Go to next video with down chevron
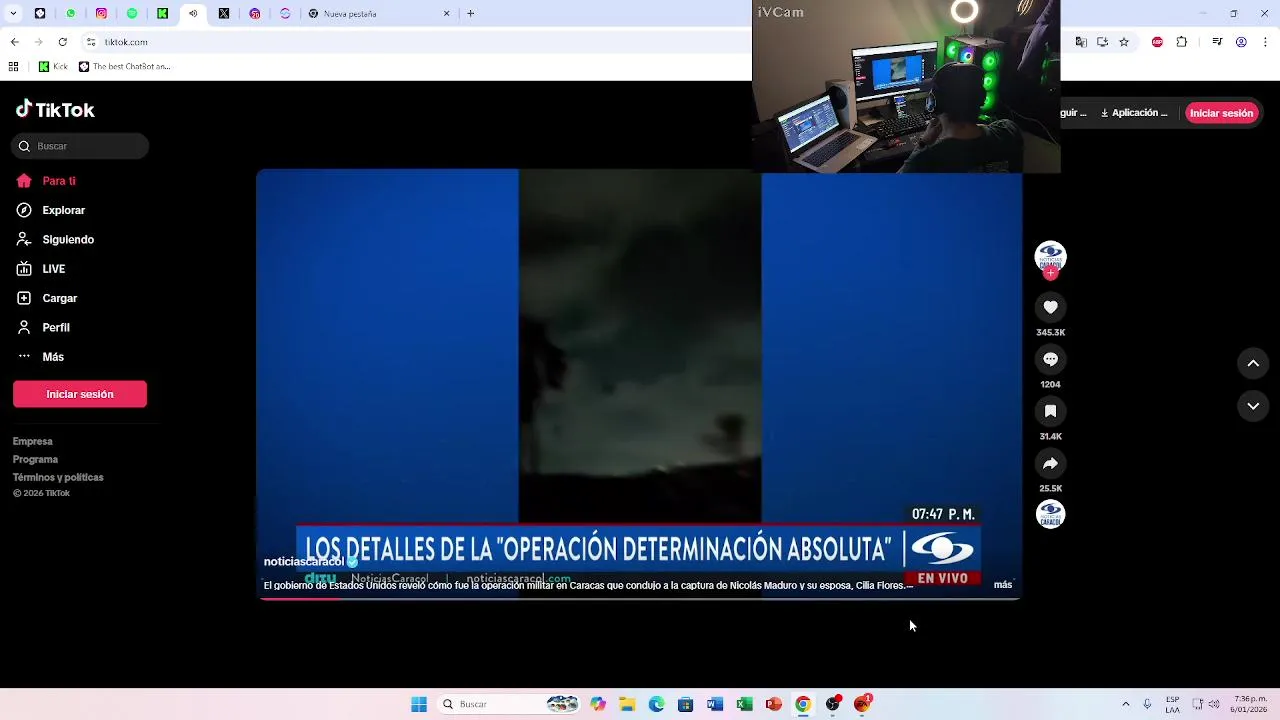Viewport: 1280px width, 720px height. (1253, 406)
